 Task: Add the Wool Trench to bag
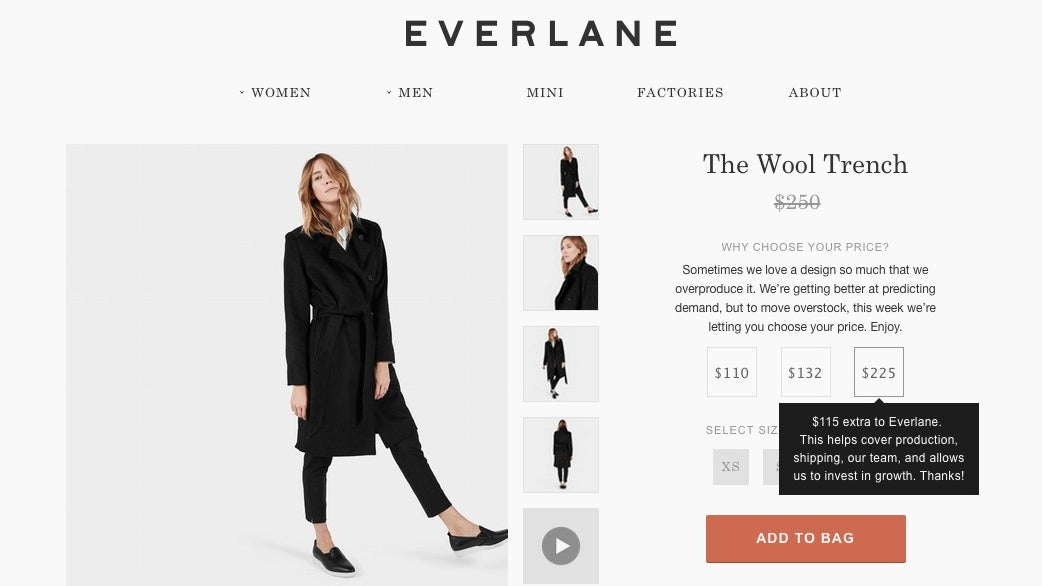click(805, 538)
